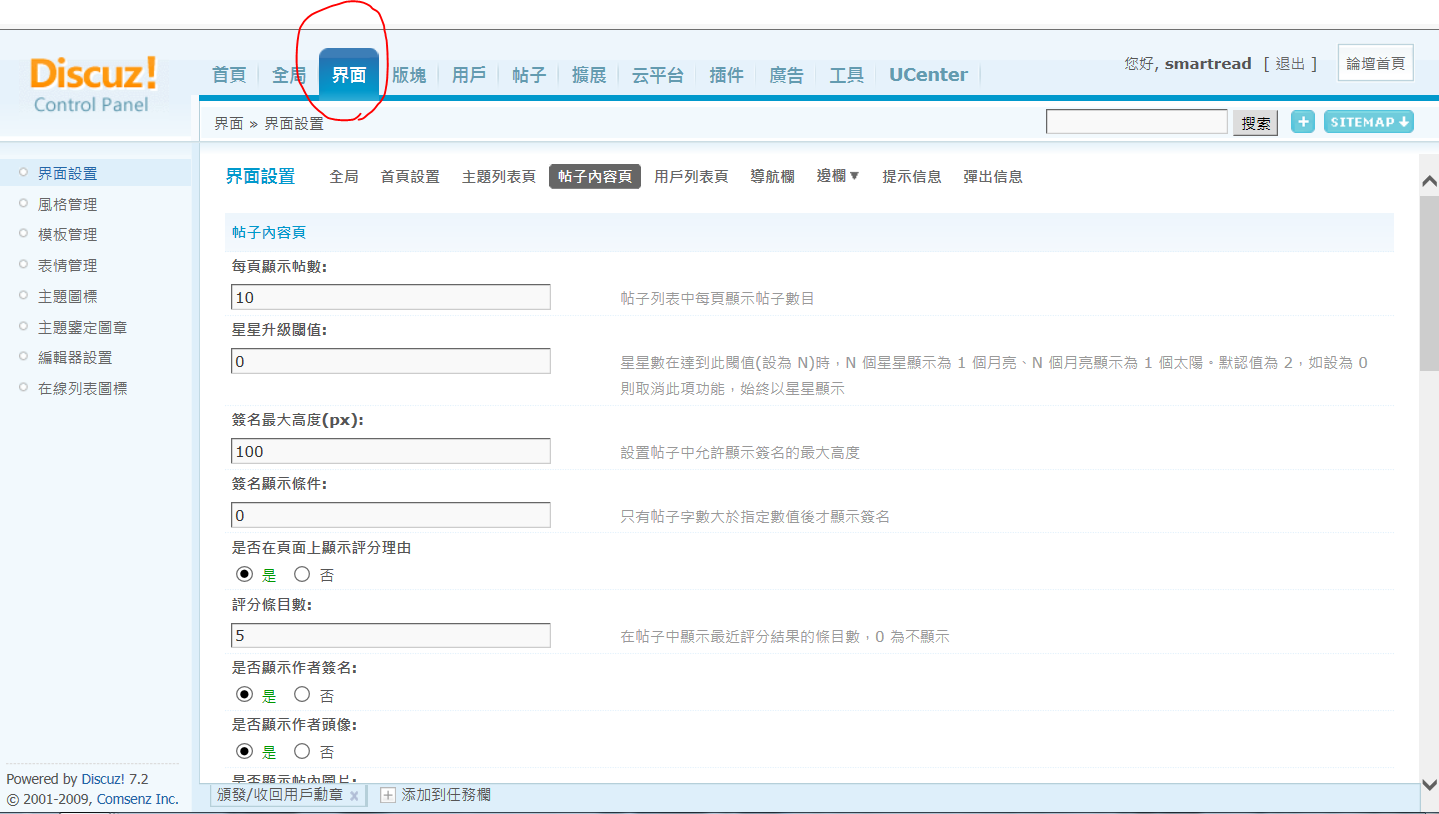Switch to the 彈出信息 sub-tab

[x=993, y=176]
